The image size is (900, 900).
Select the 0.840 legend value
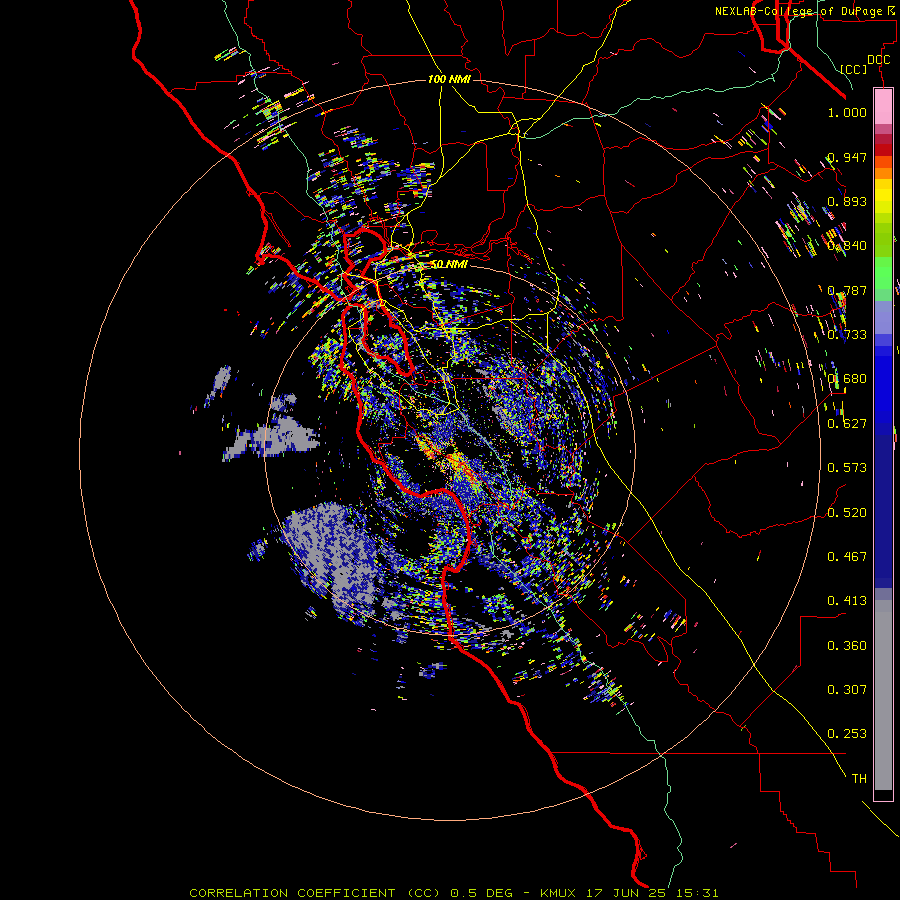[x=847, y=246]
